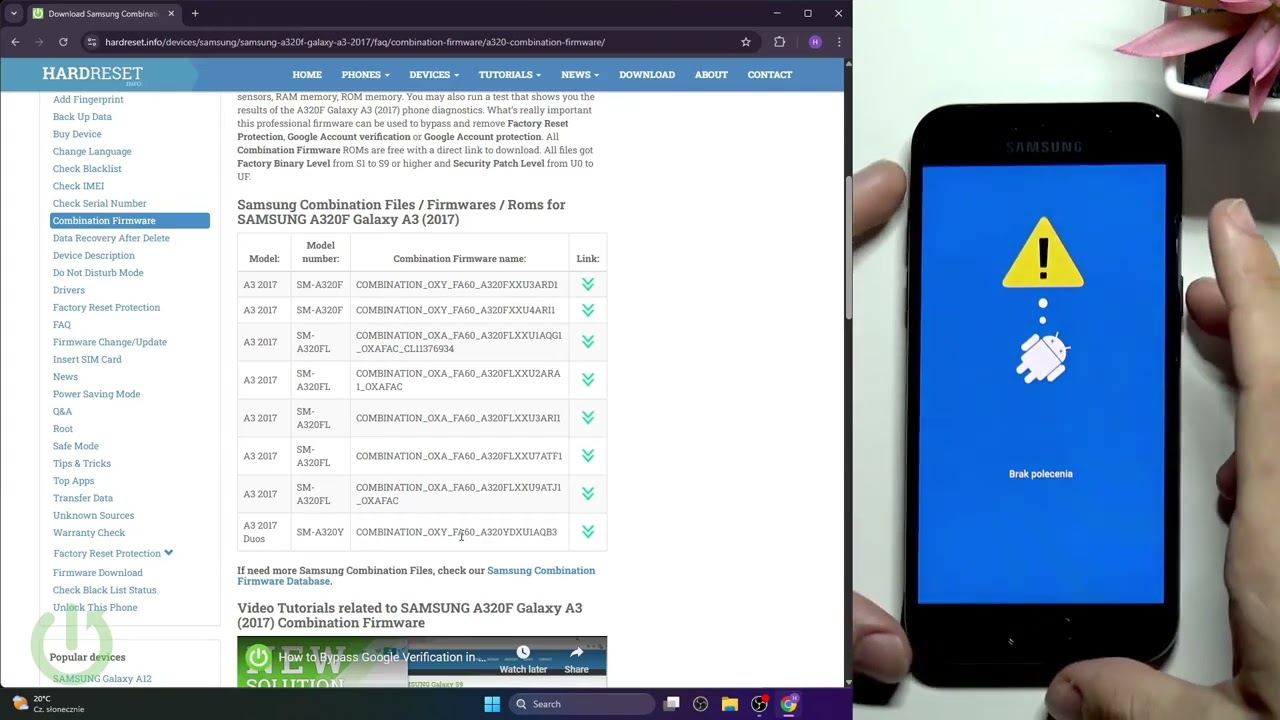Expand the TUTORIALS menu
Viewport: 1280px width, 720px height.
(510, 74)
